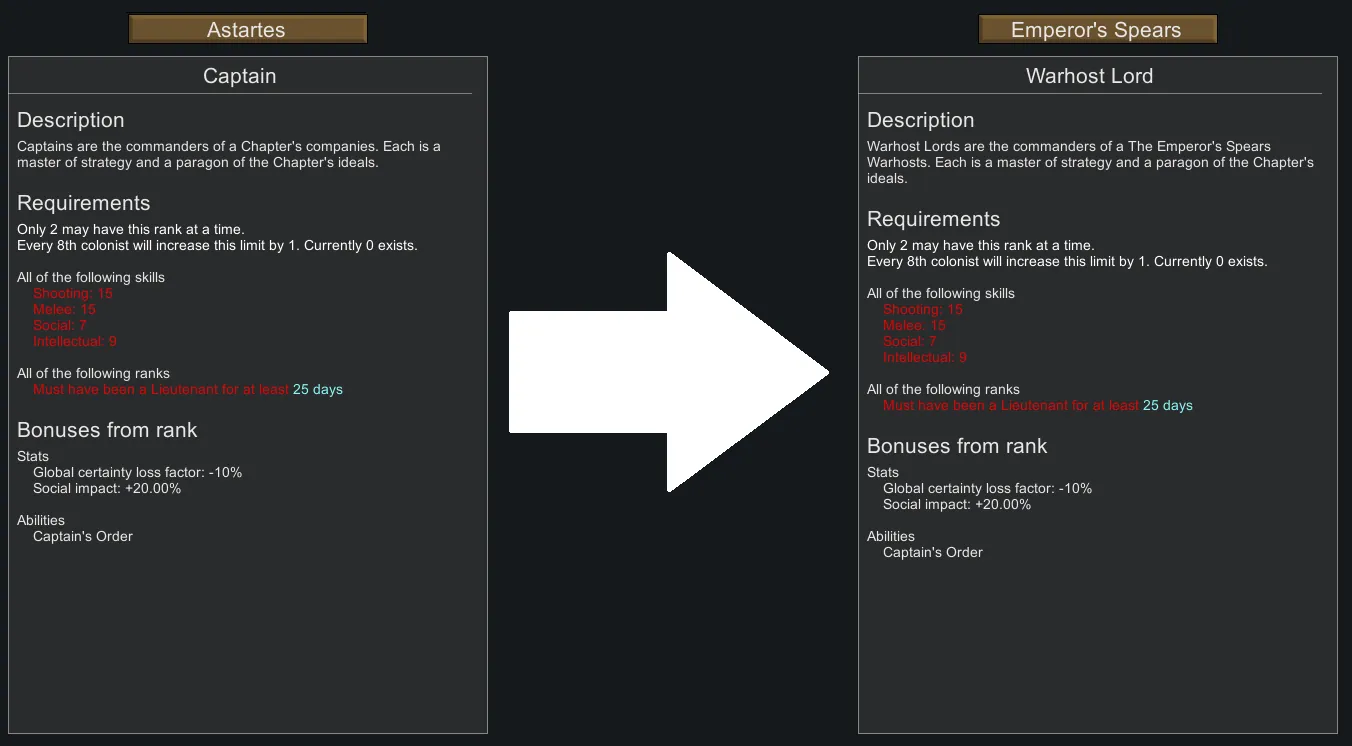
Task: Click the Astartes button
Action: click(247, 29)
